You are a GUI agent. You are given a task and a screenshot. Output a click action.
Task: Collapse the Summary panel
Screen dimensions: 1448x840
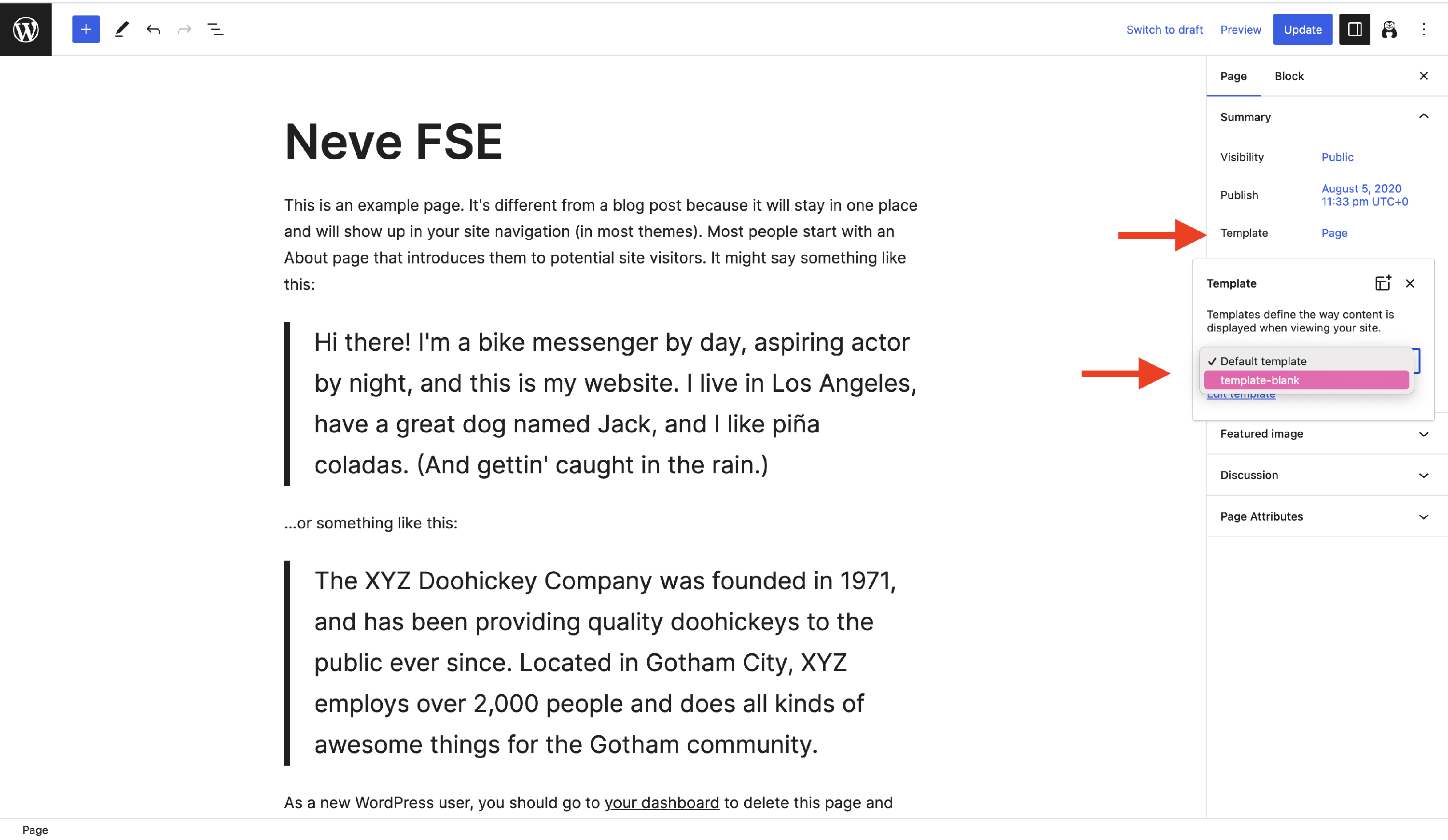tap(1423, 117)
